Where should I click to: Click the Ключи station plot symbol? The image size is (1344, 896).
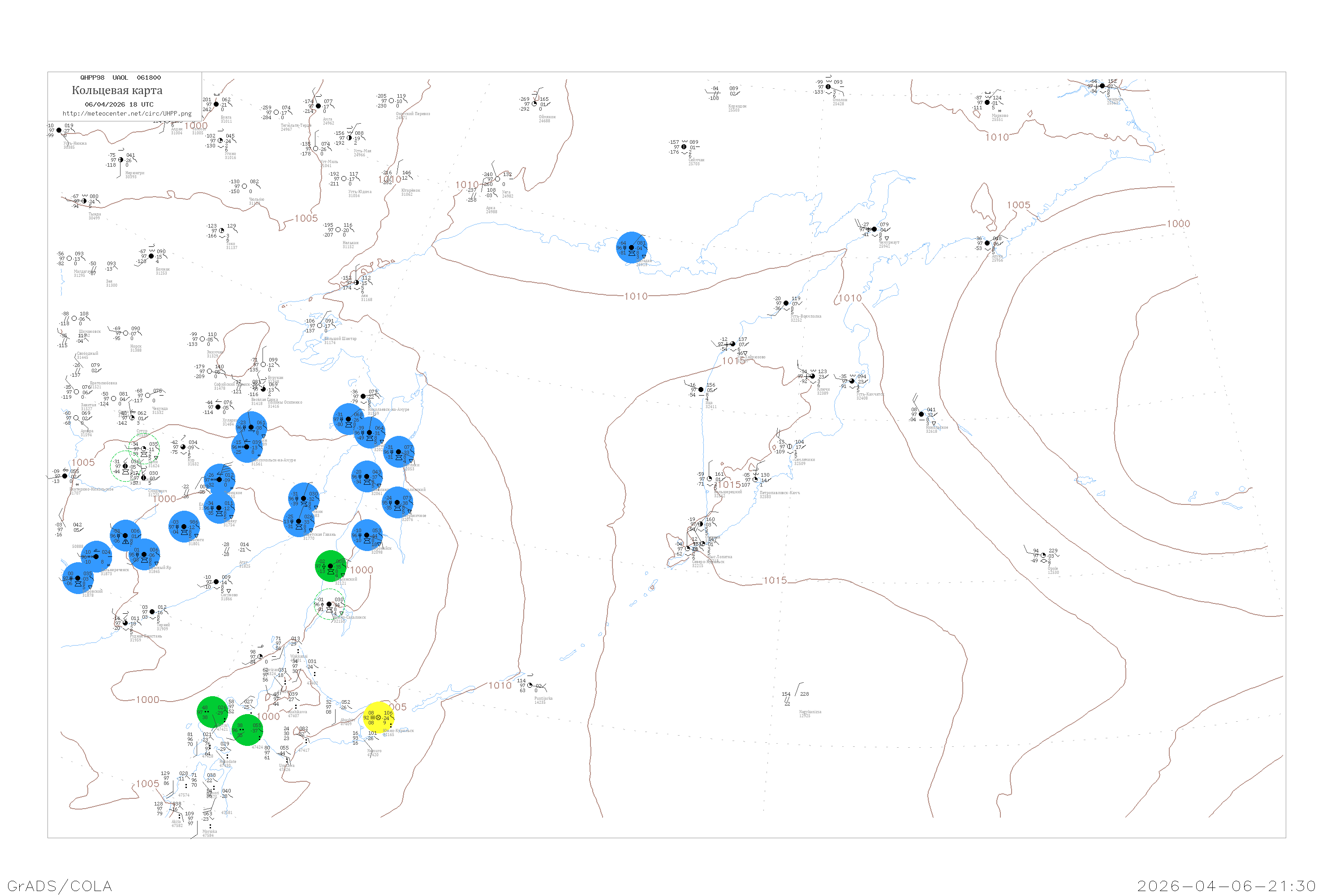pos(813,376)
